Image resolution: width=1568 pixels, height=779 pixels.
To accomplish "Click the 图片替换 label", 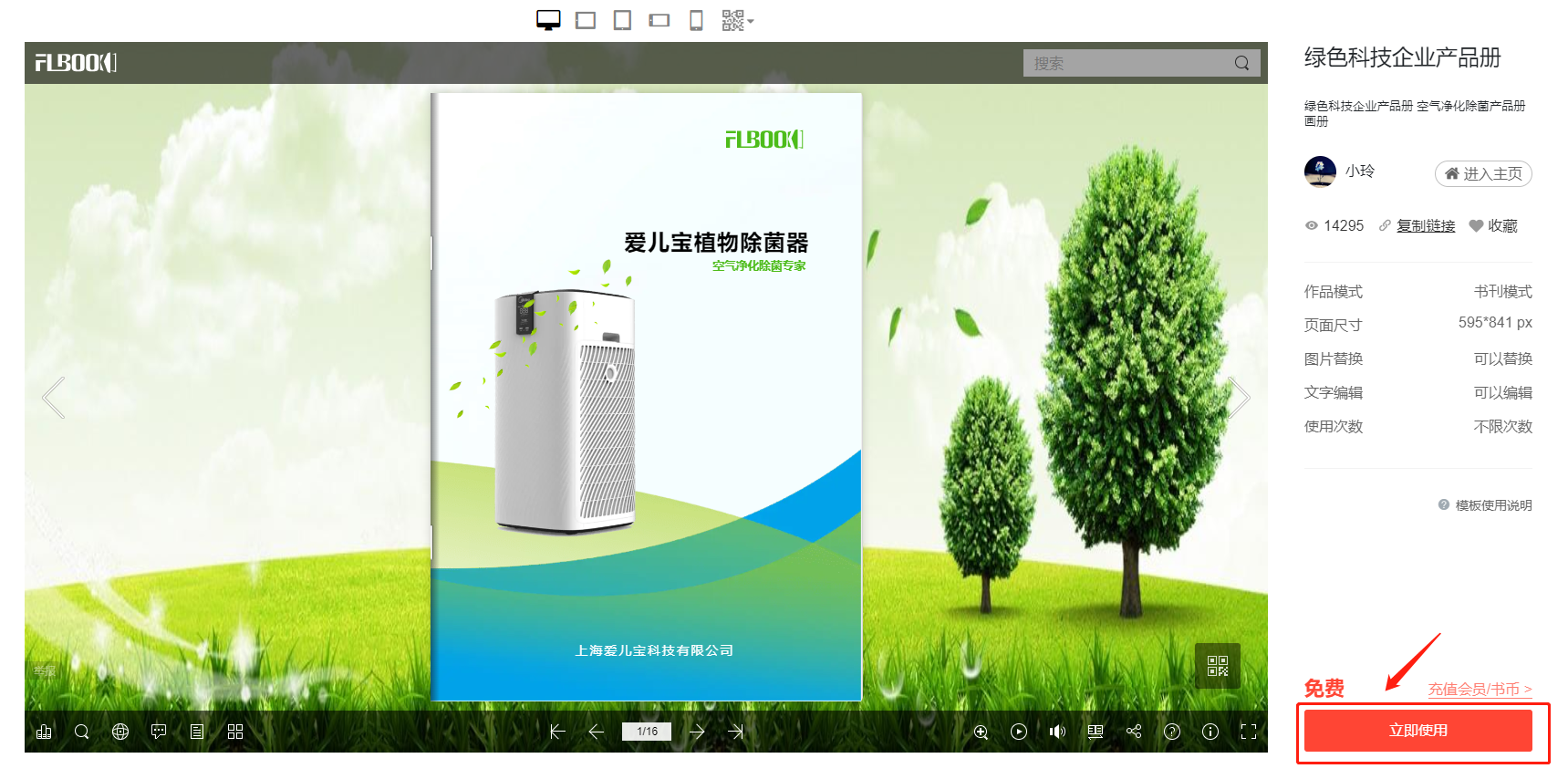I will click(x=1334, y=358).
